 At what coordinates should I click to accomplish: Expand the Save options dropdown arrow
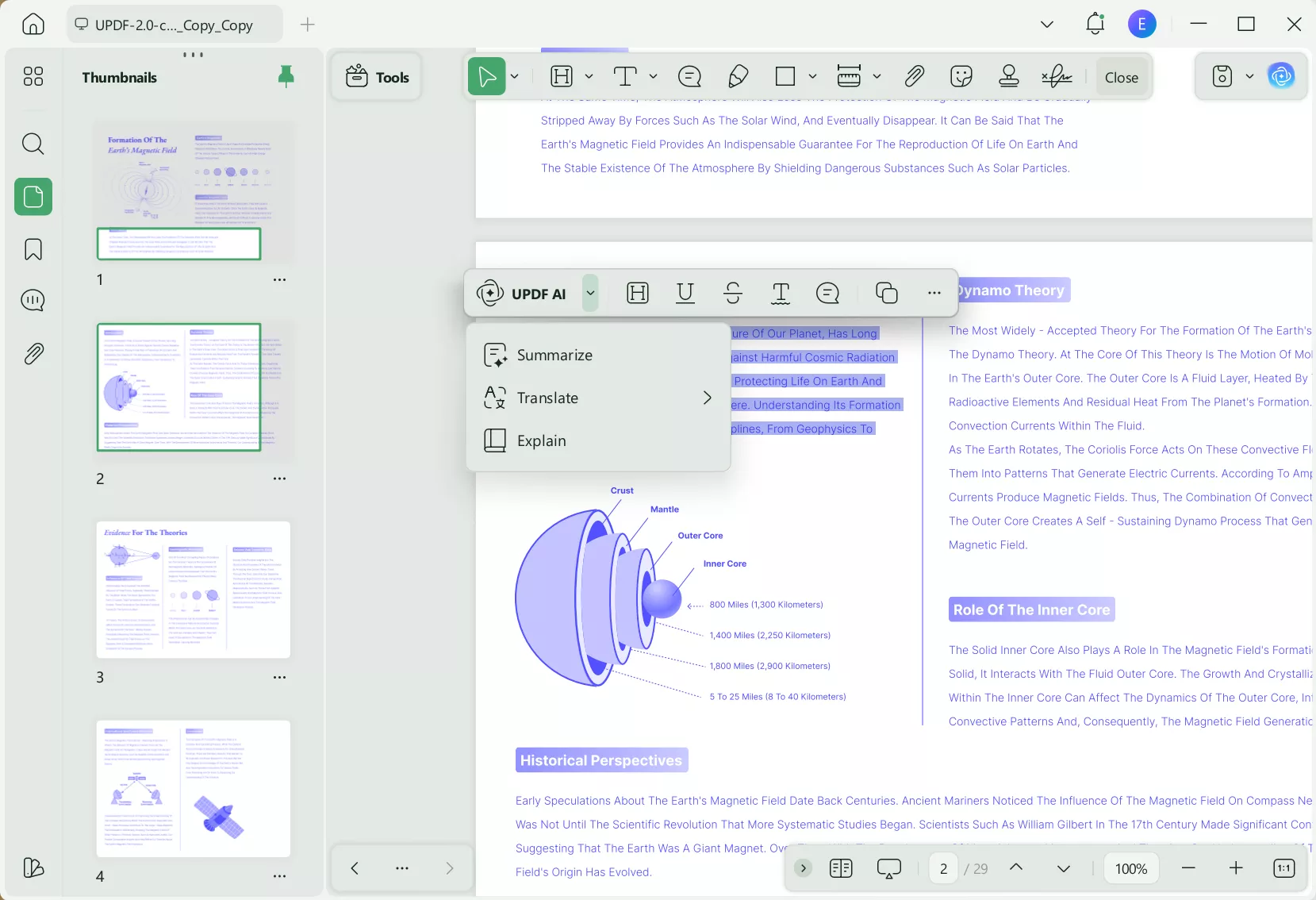(x=1250, y=77)
